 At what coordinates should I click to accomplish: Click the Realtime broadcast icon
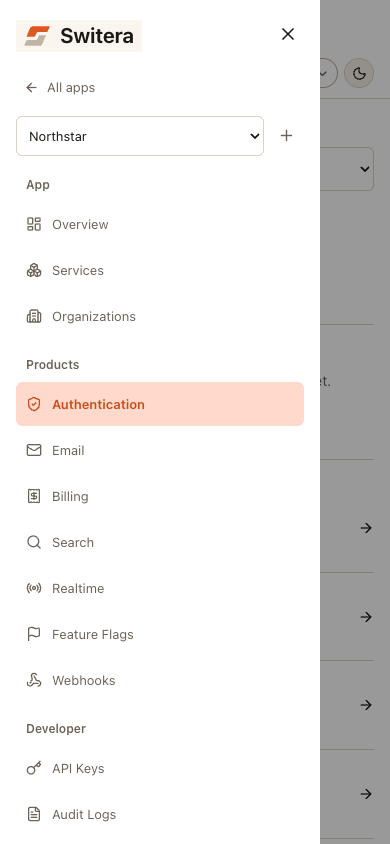[34, 588]
